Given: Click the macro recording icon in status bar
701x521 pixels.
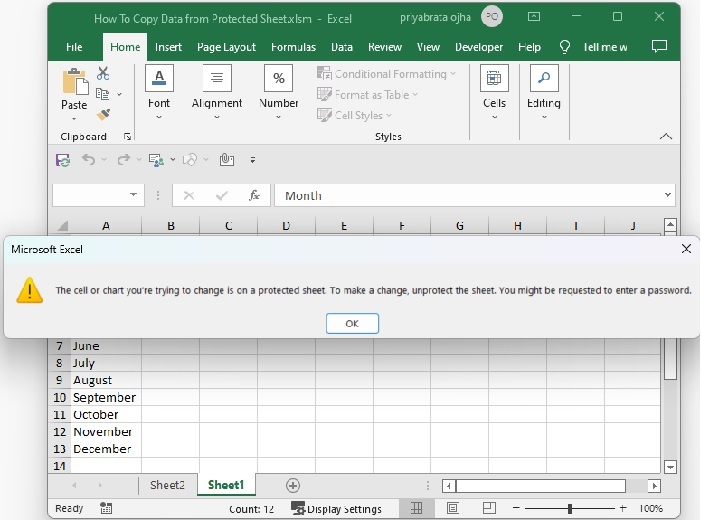Looking at the screenshot, I should pos(107,509).
